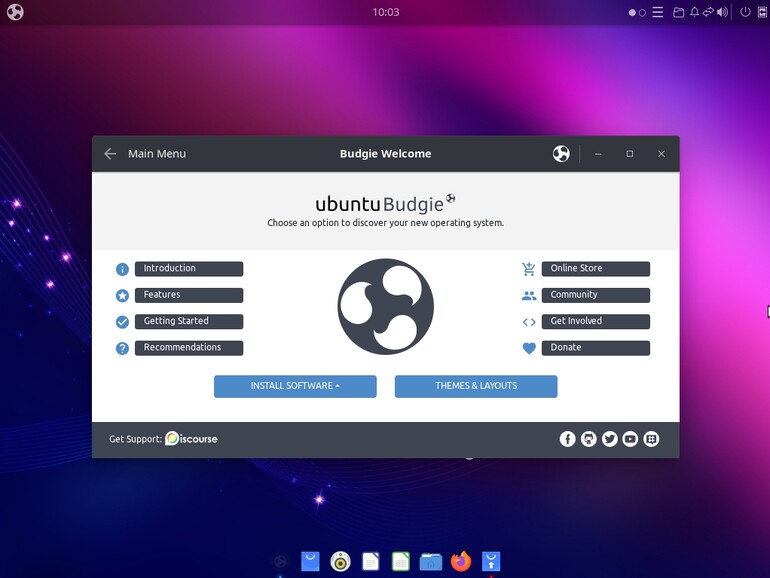
Task: Click the Donate button
Action: 596,348
